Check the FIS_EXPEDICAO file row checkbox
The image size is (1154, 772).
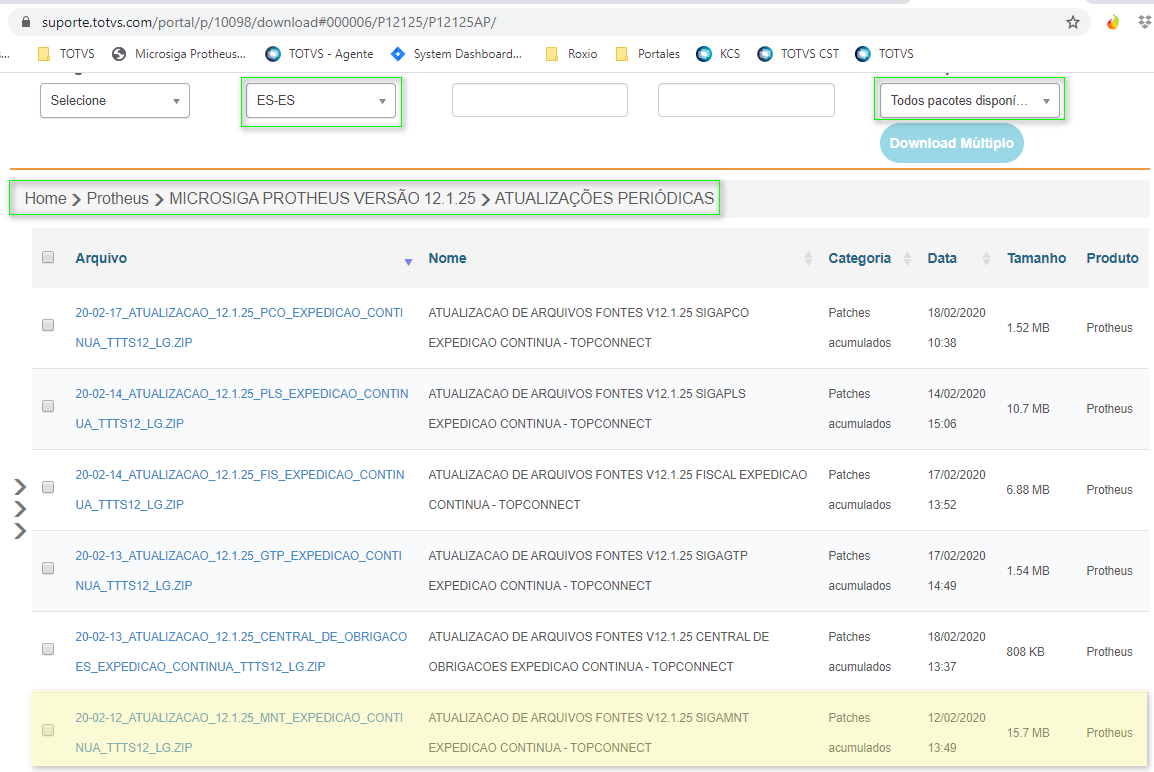click(48, 487)
